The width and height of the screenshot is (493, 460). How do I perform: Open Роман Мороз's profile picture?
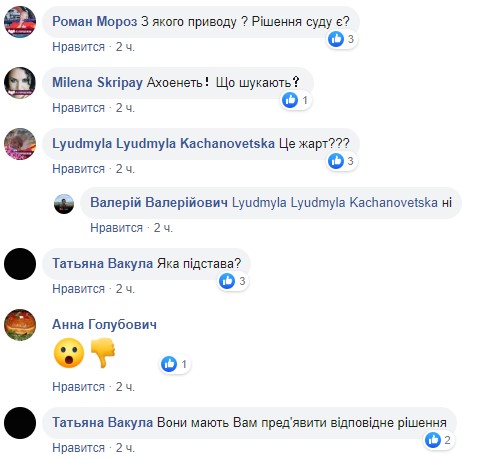20,22
